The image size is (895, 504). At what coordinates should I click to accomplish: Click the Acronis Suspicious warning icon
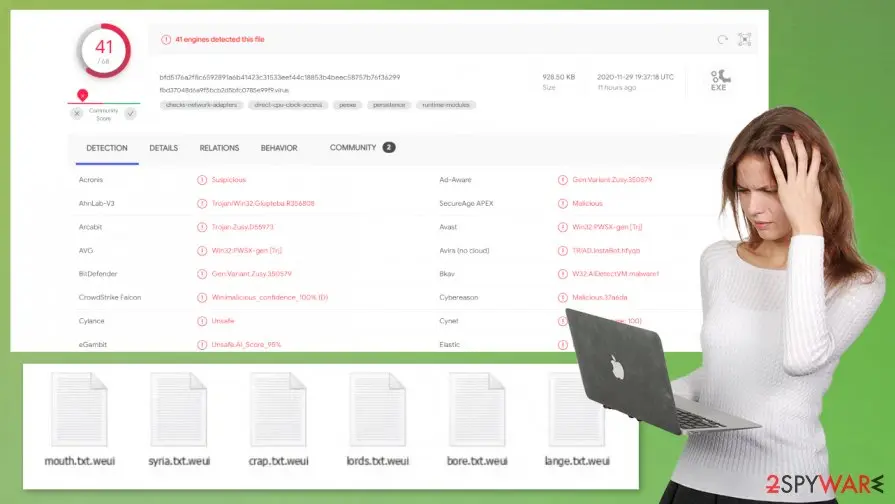pyautogui.click(x=202, y=180)
